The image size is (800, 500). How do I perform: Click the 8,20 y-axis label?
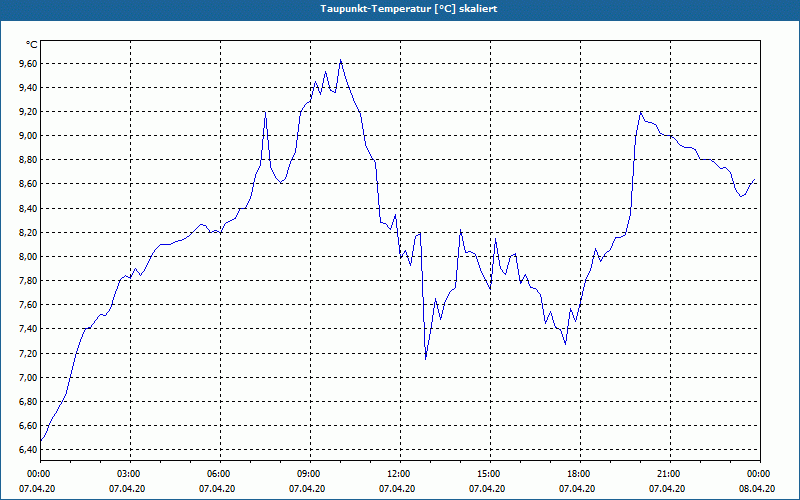(29, 233)
